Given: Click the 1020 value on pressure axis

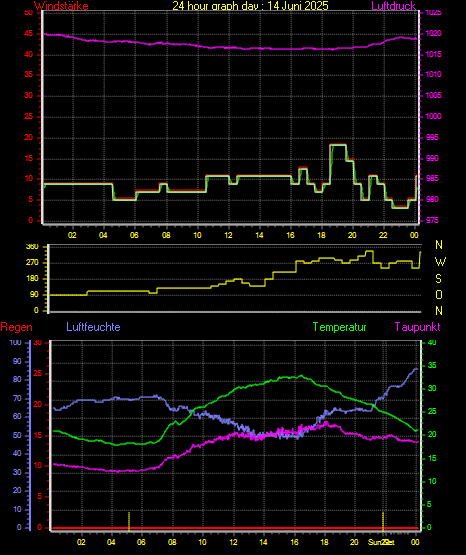Looking at the screenshot, I should tap(433, 33).
